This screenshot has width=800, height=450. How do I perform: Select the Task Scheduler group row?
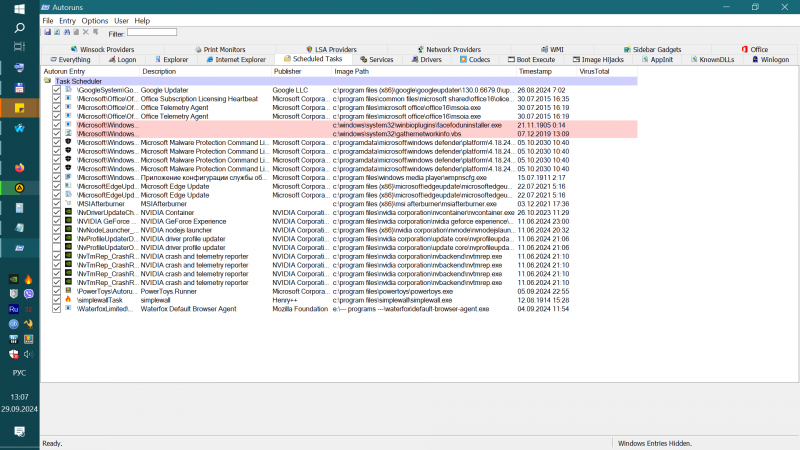(x=339, y=81)
